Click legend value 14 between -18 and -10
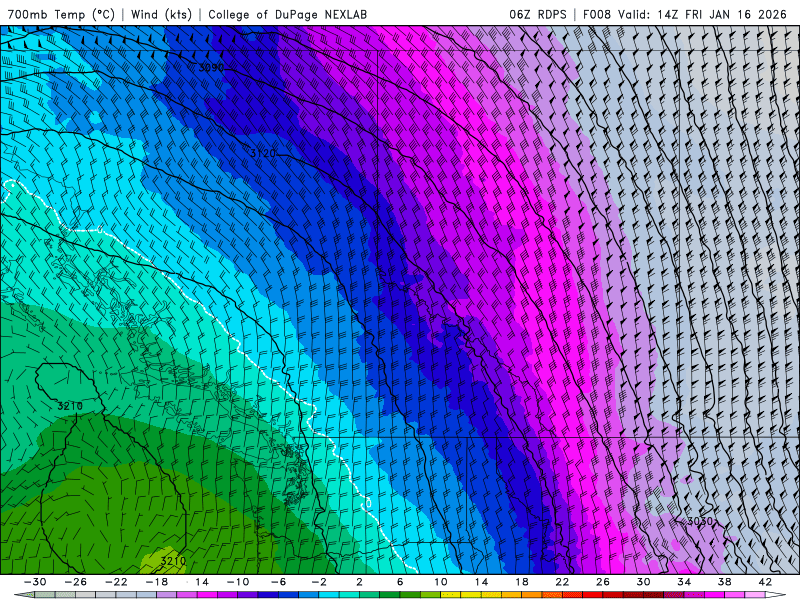 click(202, 582)
